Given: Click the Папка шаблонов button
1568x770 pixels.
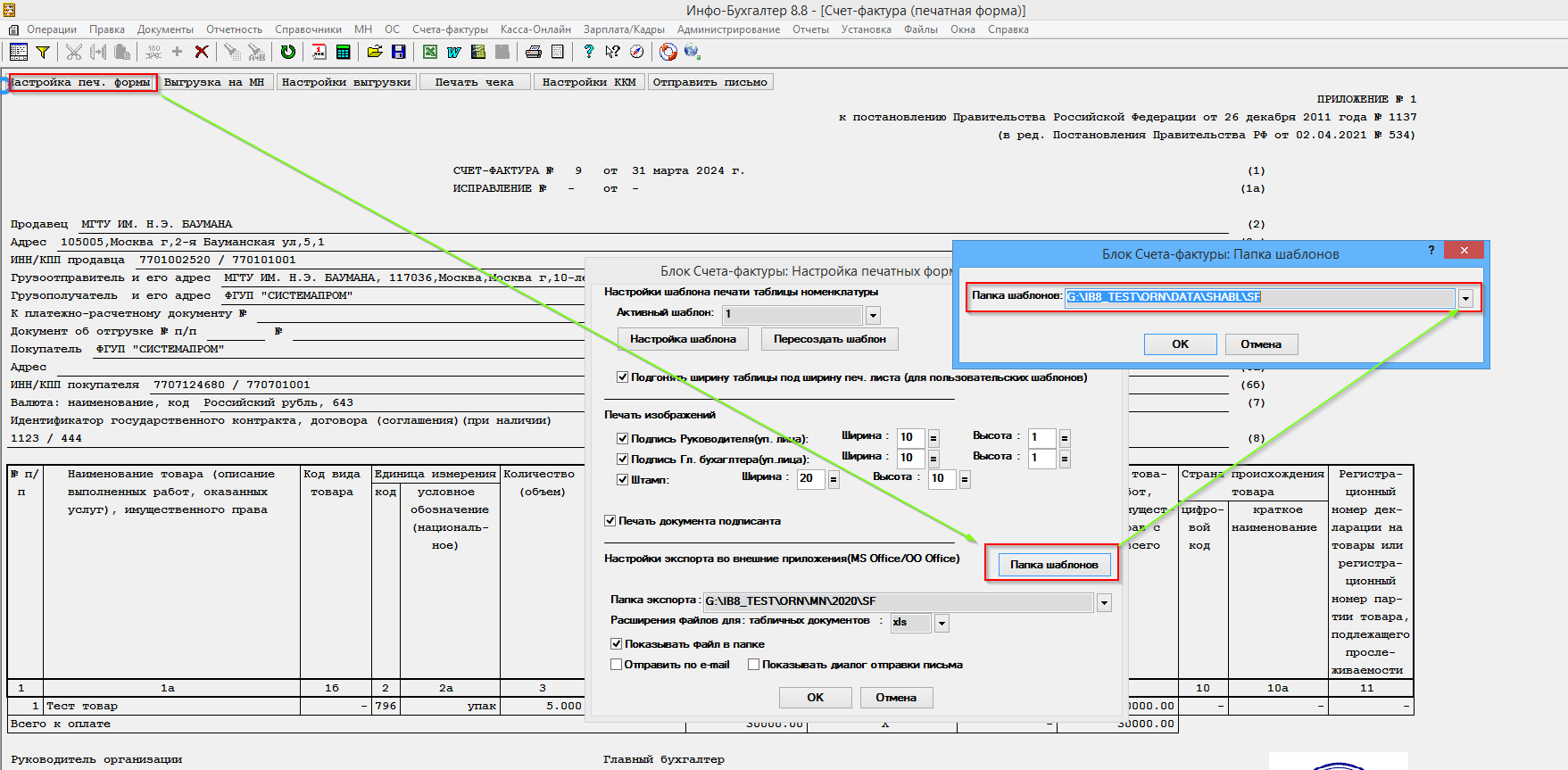Looking at the screenshot, I should pyautogui.click(x=1054, y=565).
